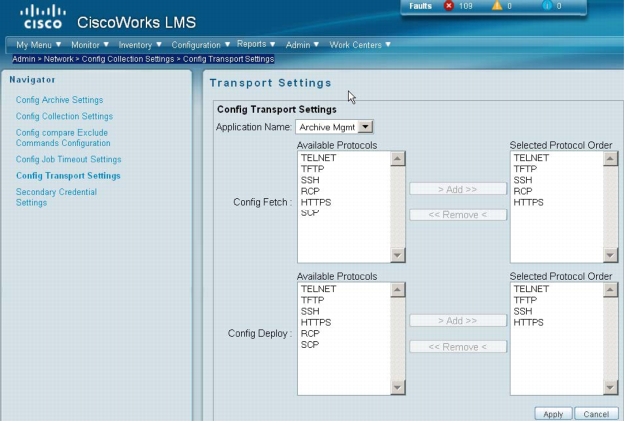Select TELNET in Config Deploy available protocols
Viewport: 626px width, 423px height.
319,289
